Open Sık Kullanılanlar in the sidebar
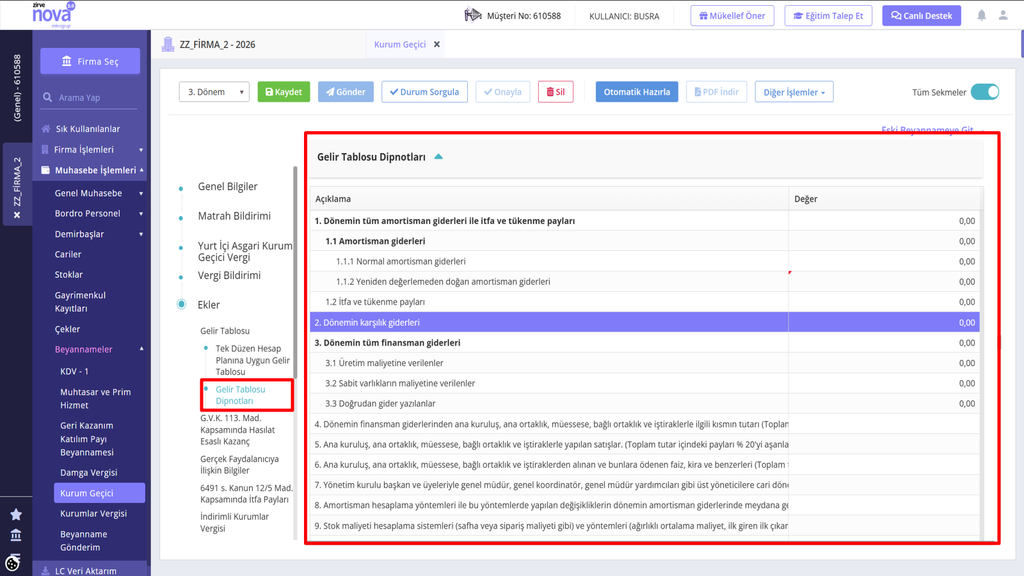1024x576 pixels. click(88, 129)
